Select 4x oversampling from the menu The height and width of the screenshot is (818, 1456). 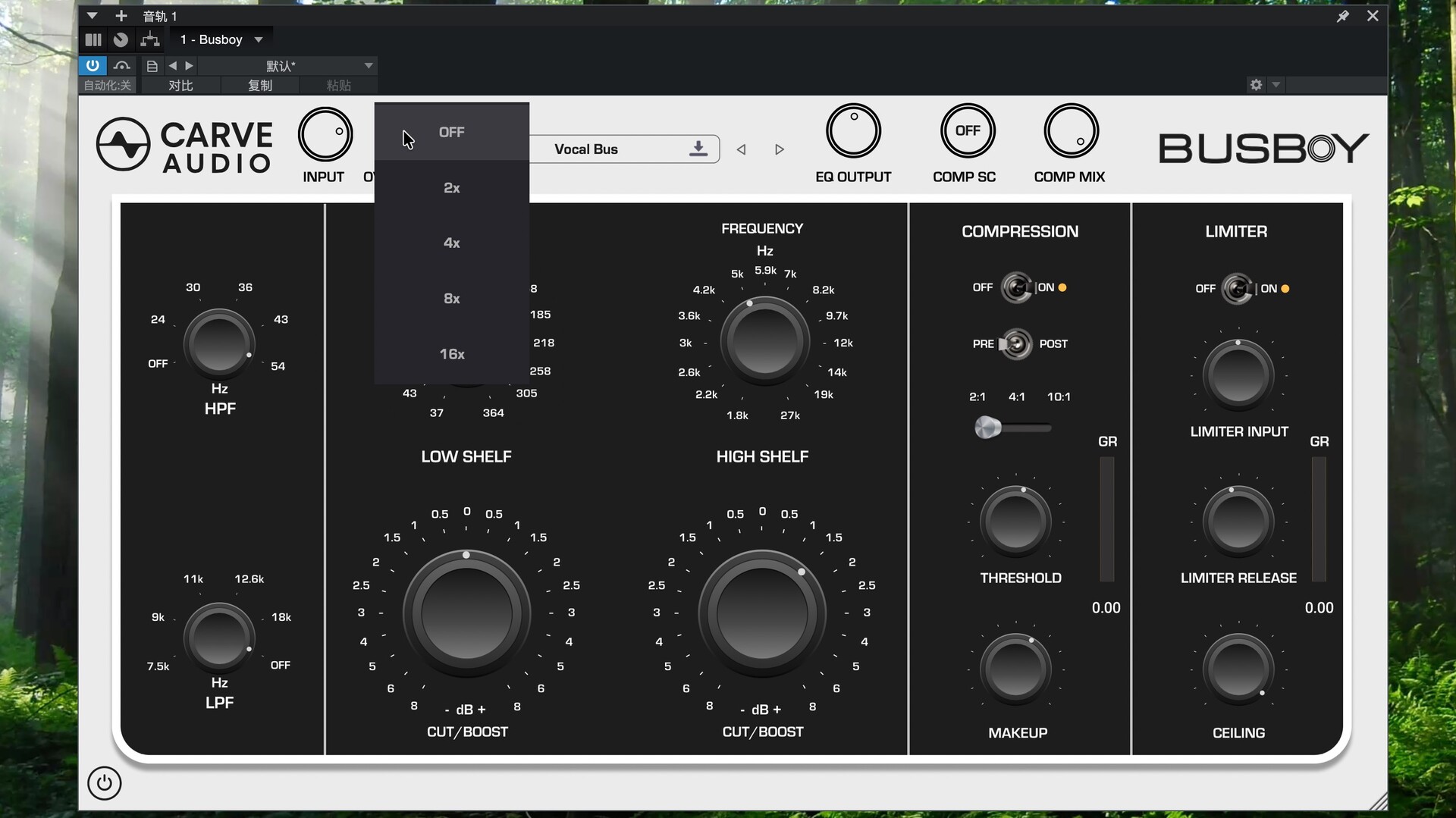[451, 243]
